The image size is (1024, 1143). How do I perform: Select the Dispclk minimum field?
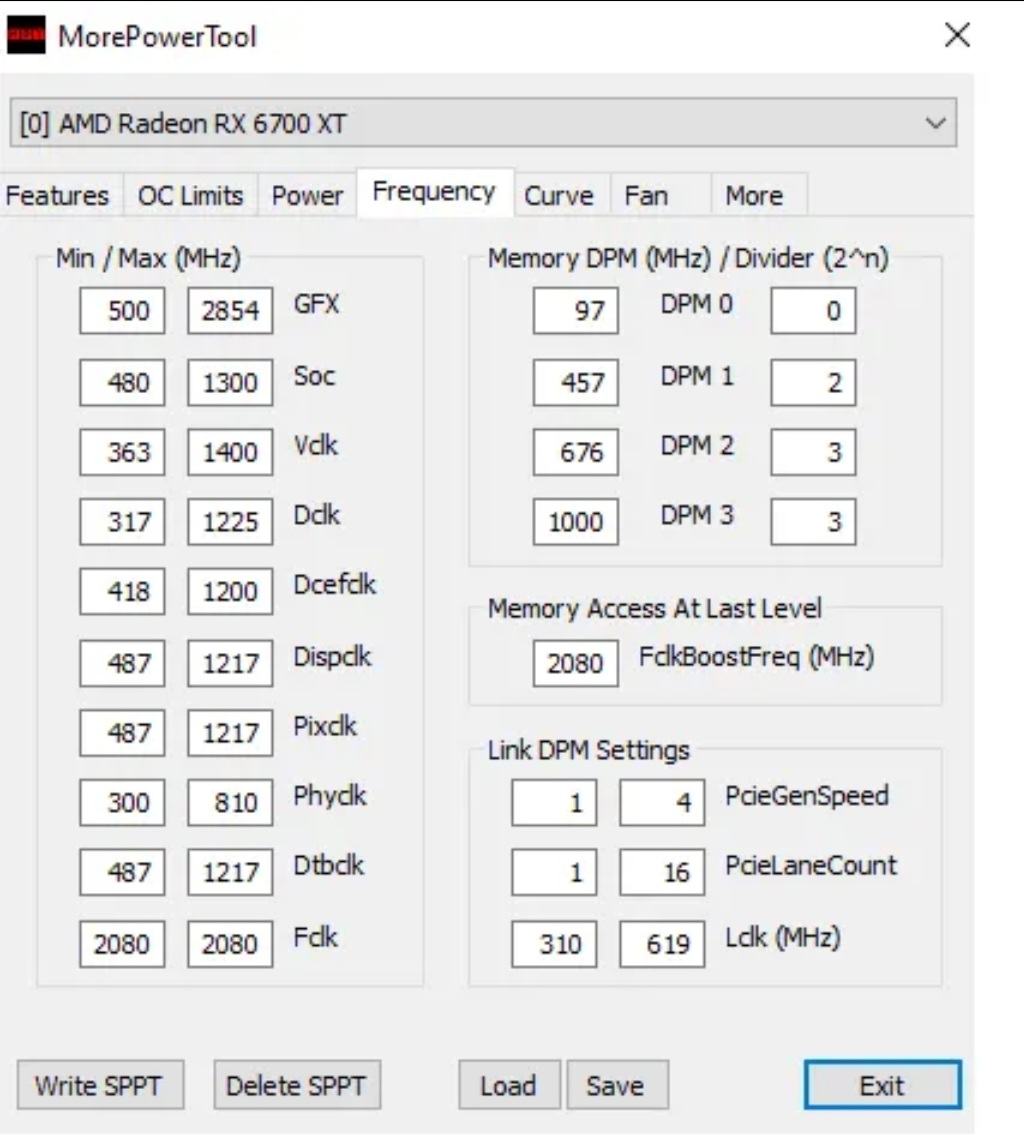tap(122, 663)
